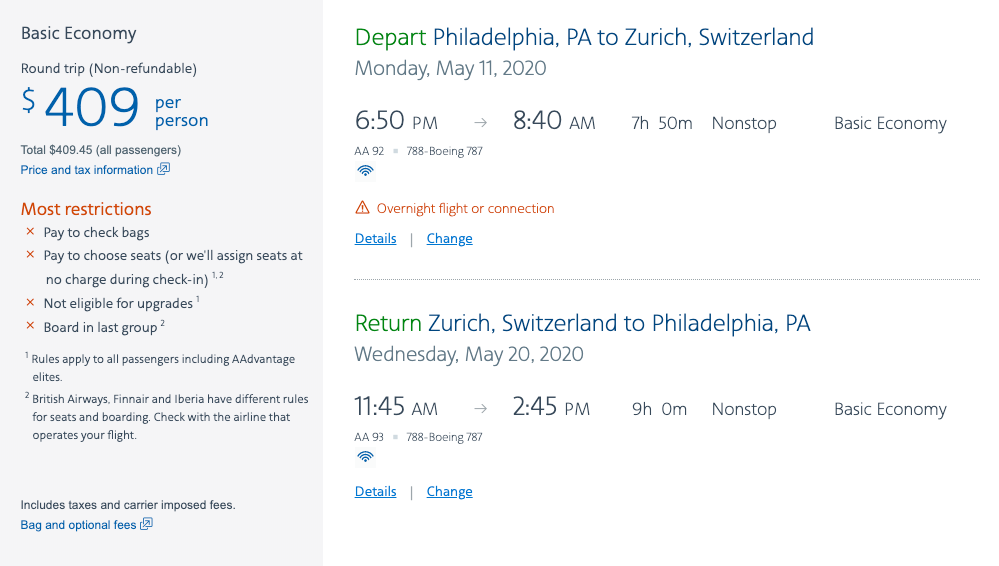Click the arrow between 6:50 PM and 8:40 AM

click(481, 123)
